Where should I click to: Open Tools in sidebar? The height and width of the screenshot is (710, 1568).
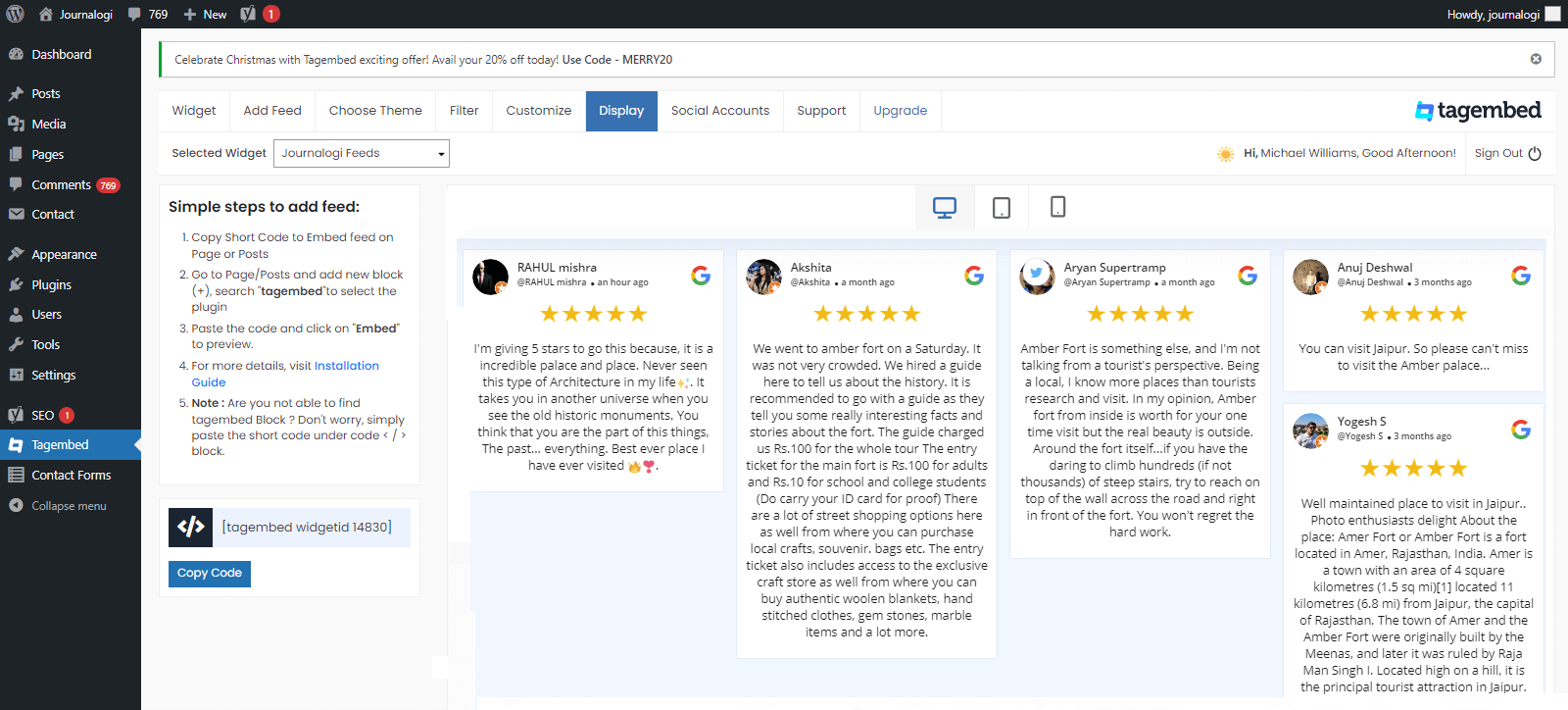click(x=71, y=344)
